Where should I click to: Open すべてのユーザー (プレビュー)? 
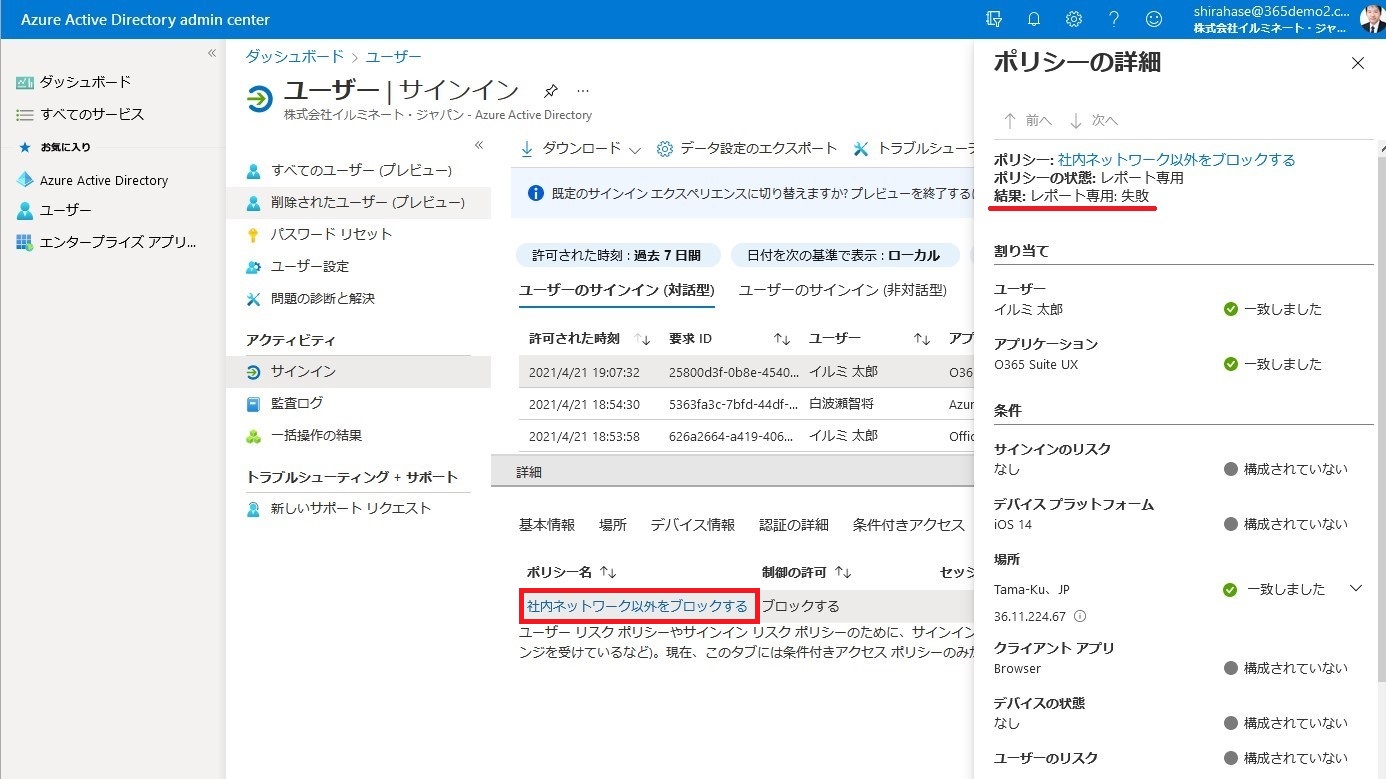click(361, 170)
